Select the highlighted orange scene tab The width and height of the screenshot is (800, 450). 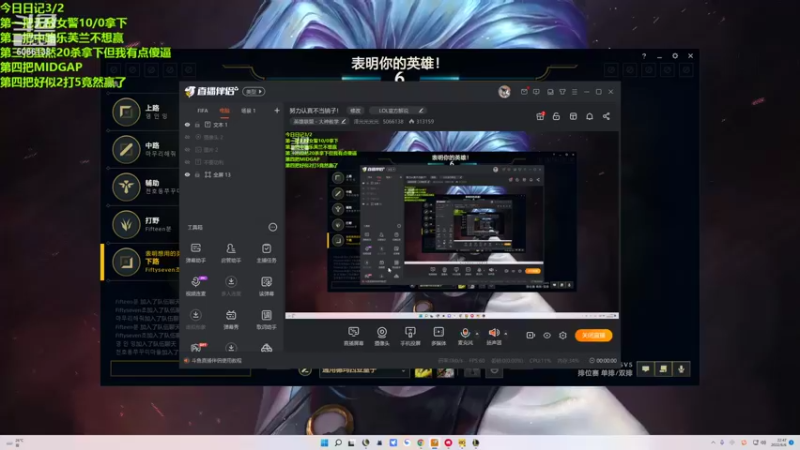tap(224, 111)
